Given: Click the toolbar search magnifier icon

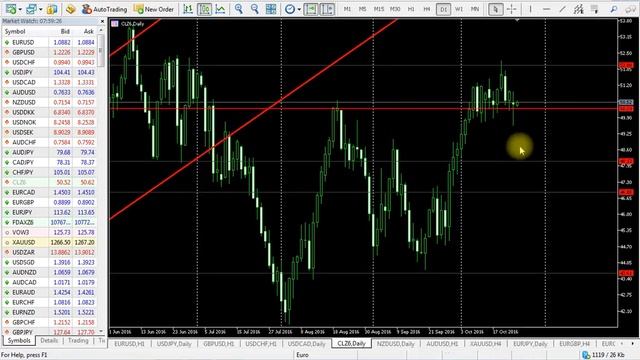Looking at the screenshot, I should tap(614, 9).
